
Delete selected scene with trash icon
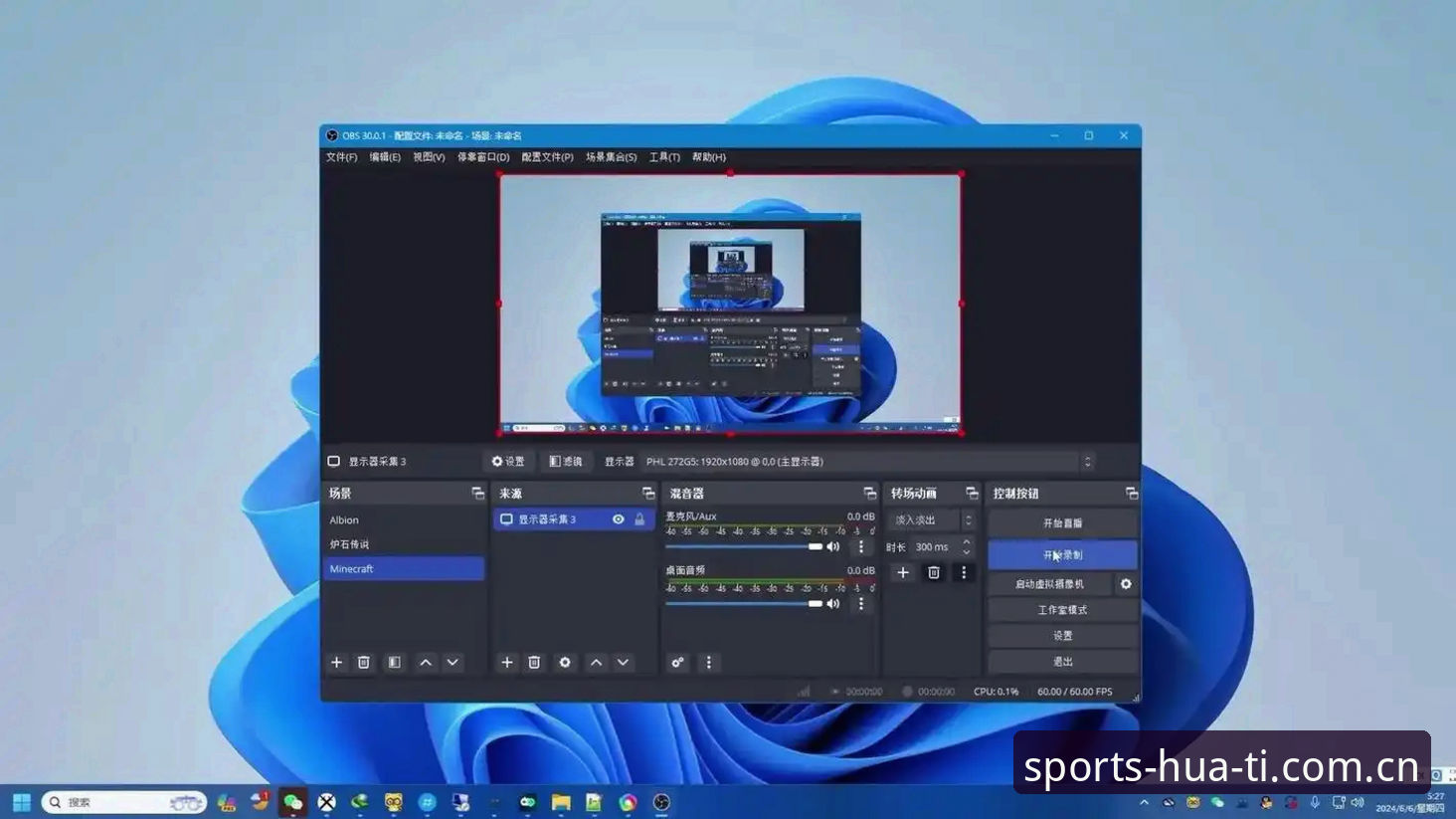[x=364, y=663]
